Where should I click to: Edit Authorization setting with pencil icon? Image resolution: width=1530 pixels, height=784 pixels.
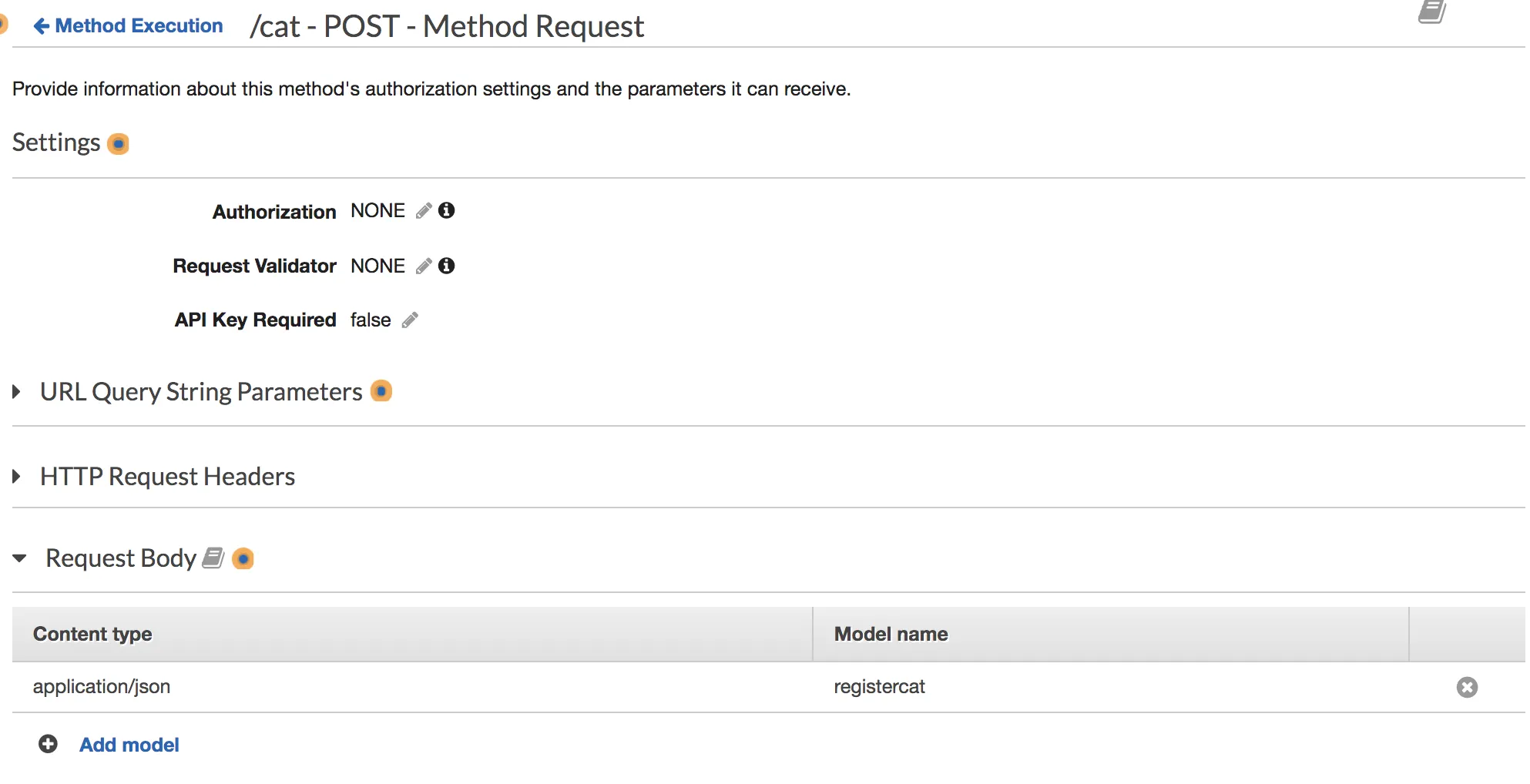pyautogui.click(x=424, y=211)
